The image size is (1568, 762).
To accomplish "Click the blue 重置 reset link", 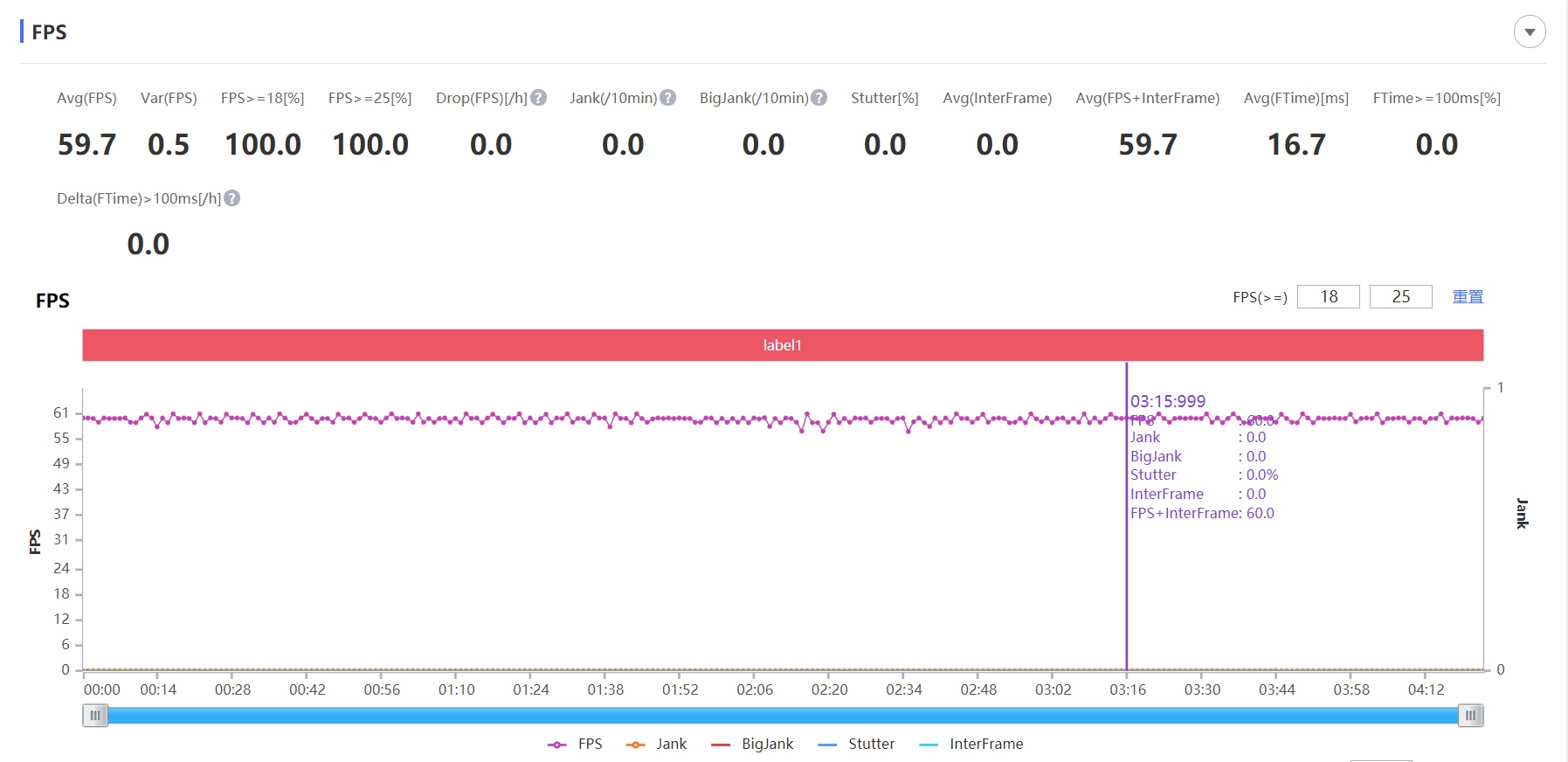I will click(x=1468, y=297).
